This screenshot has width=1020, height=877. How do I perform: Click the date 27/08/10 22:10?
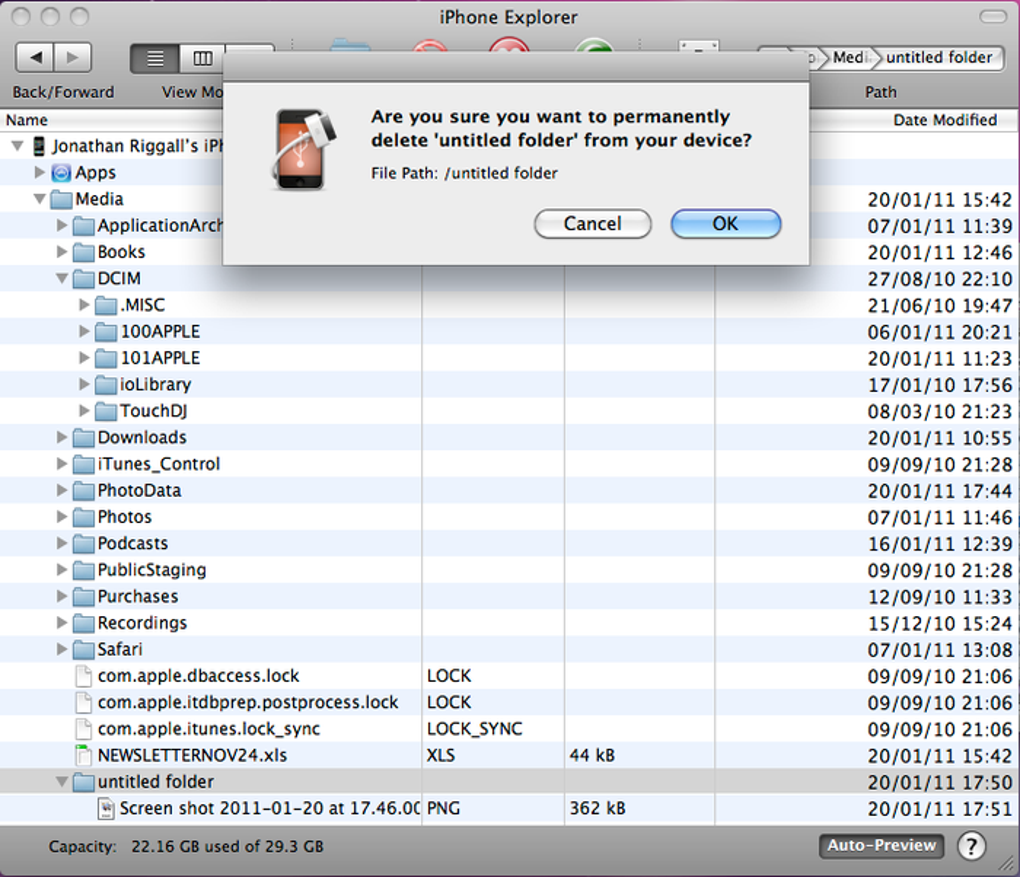point(939,278)
